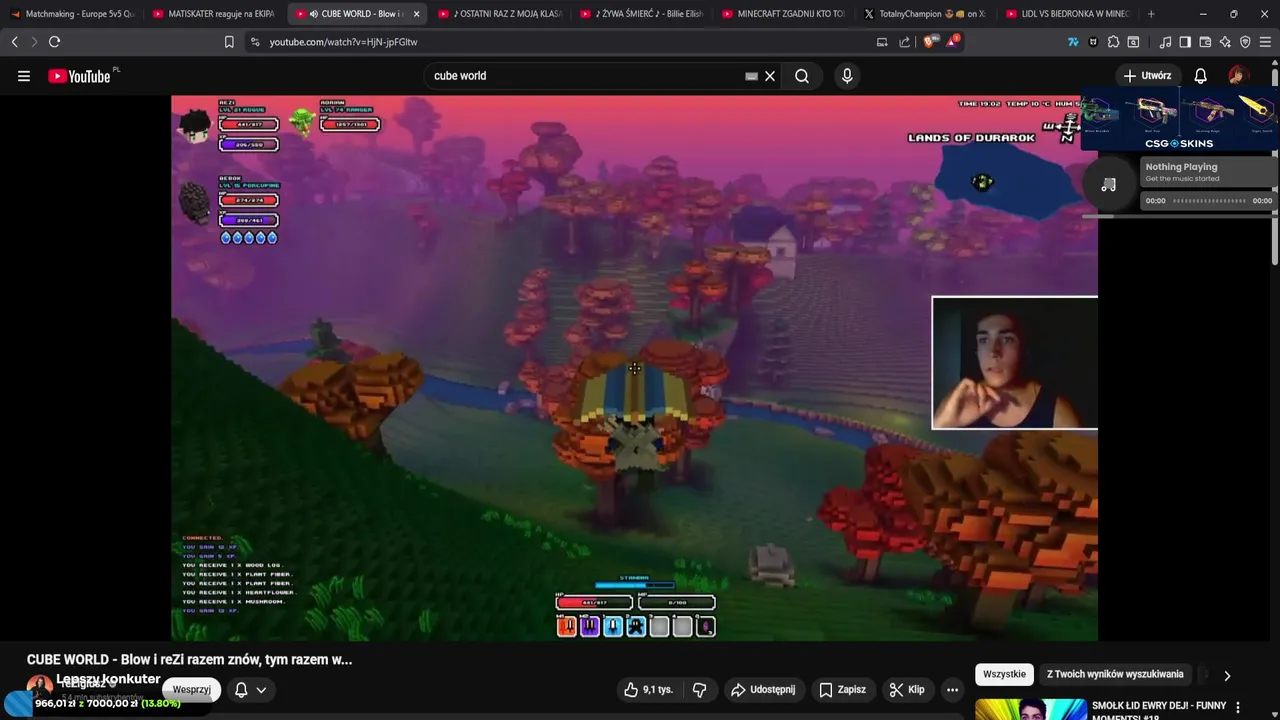
Task: Open a new browser tab
Action: coord(1151,14)
